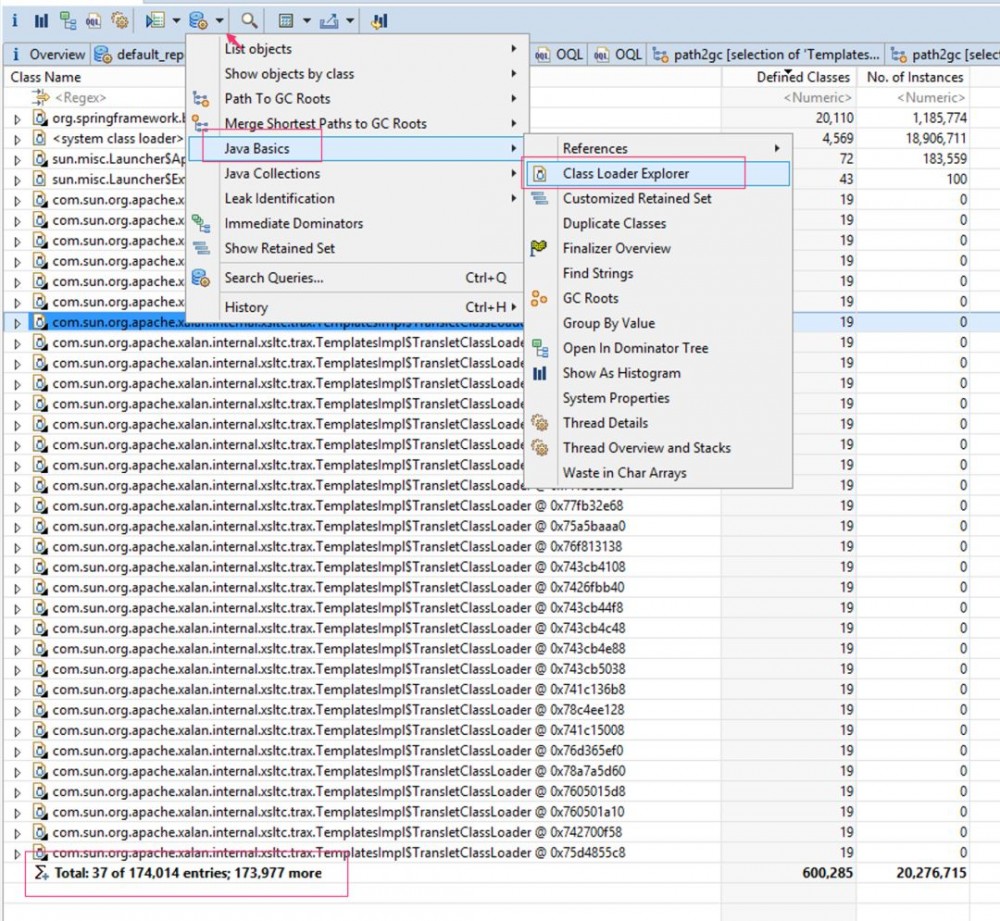Open the Leak Identification submenu
1000x921 pixels.
click(x=355, y=198)
